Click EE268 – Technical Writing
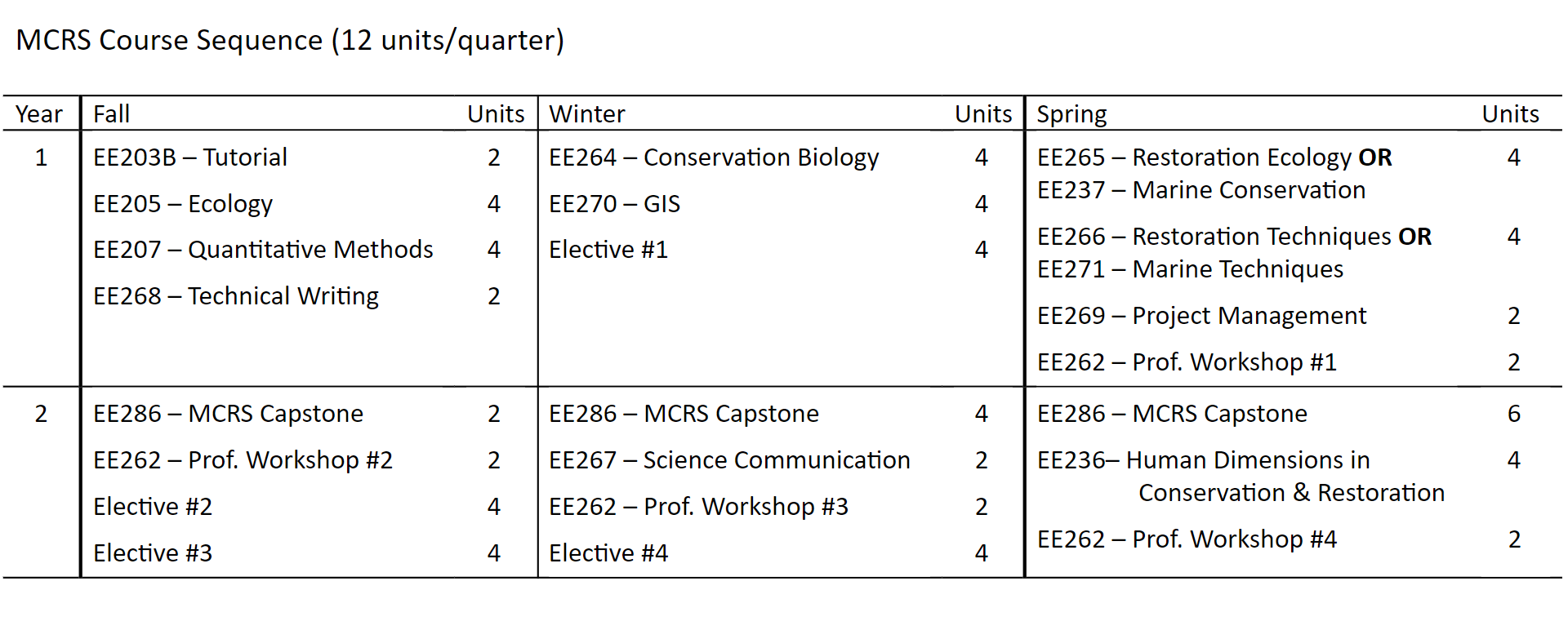1568x630 pixels. 236,296
